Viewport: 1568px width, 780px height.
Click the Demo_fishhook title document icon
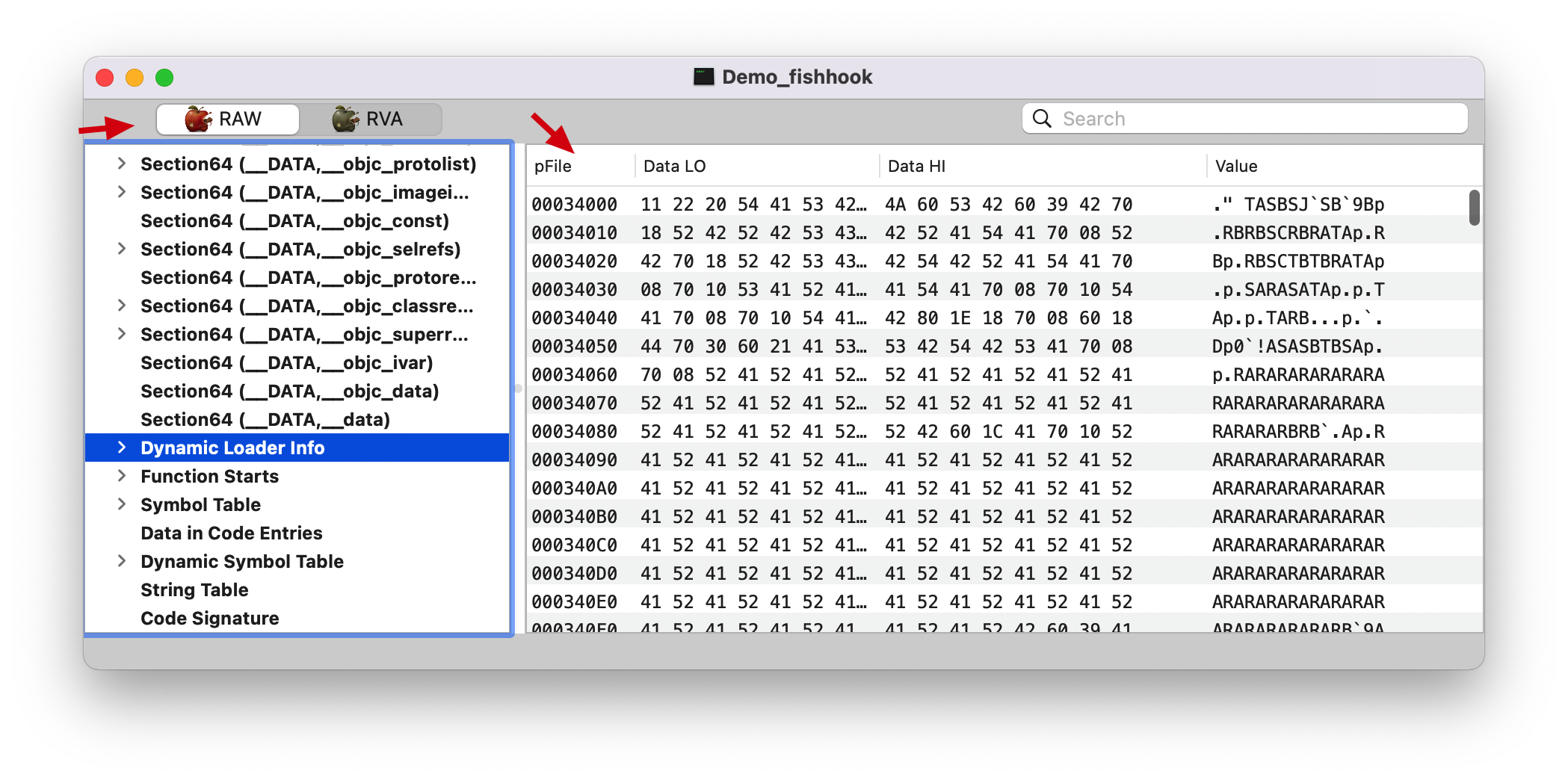coord(703,77)
